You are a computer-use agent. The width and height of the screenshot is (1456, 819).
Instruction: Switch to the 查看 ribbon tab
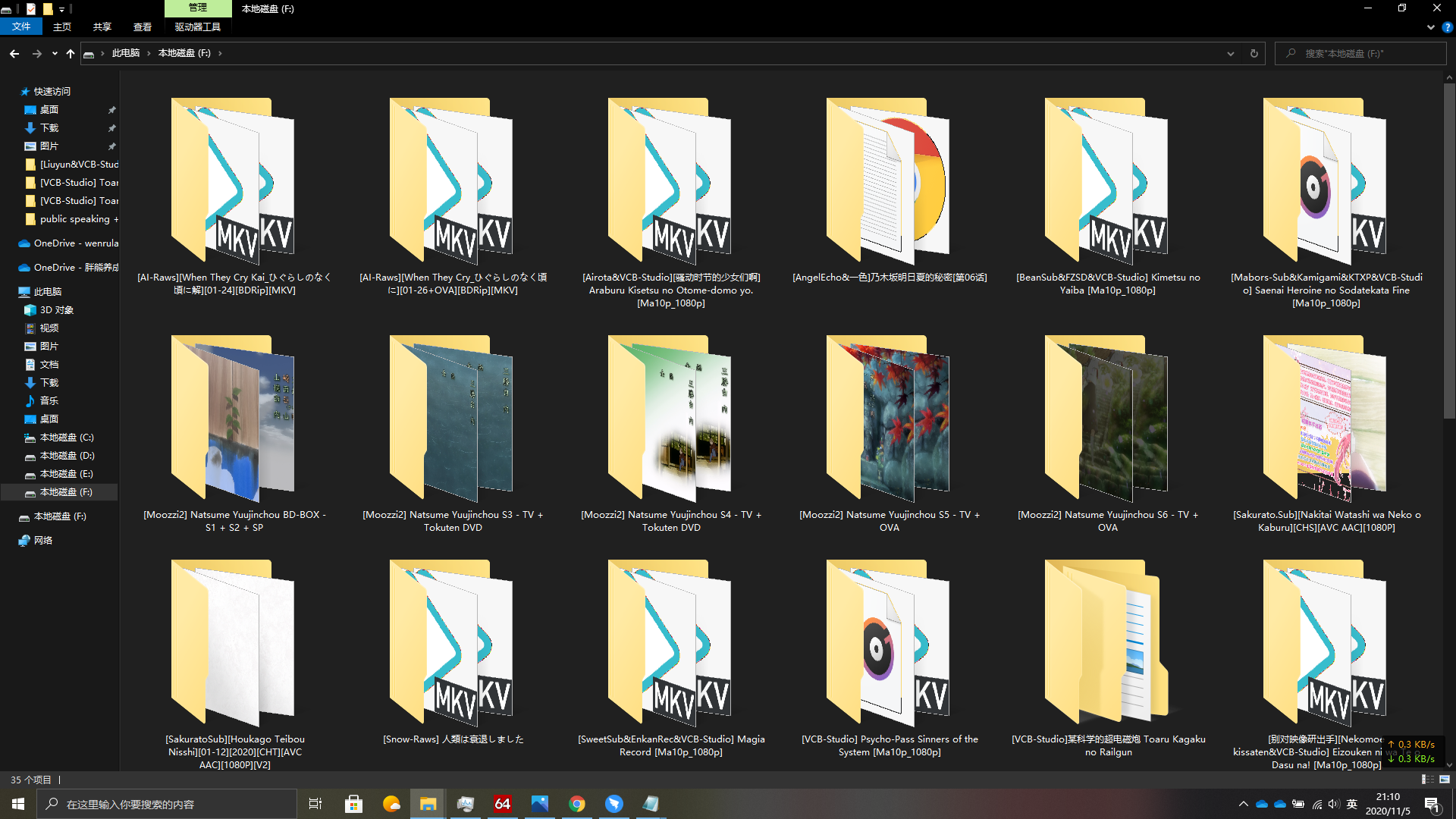click(143, 27)
